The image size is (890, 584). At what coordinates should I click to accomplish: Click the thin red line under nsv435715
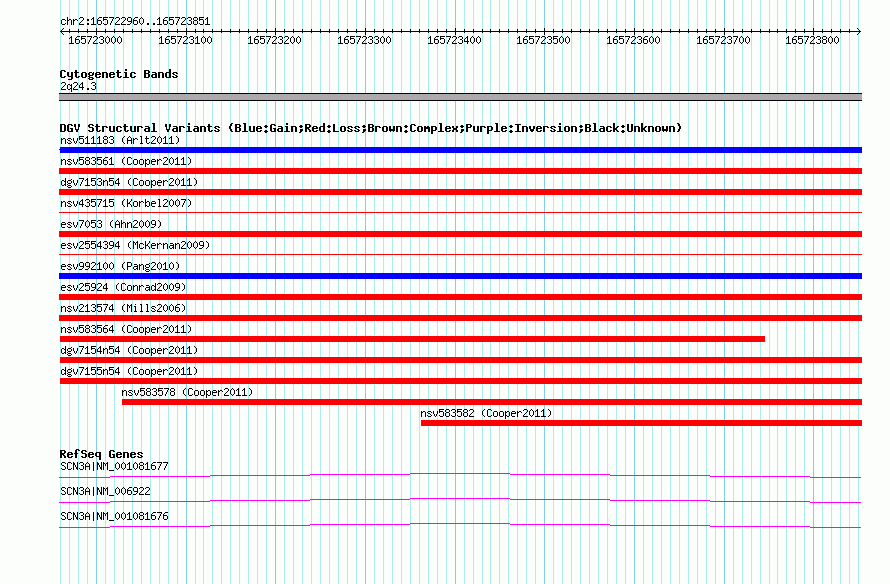point(460,213)
